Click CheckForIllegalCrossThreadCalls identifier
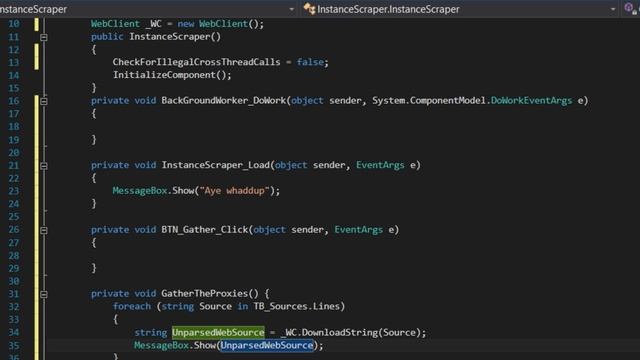Image resolution: width=640 pixels, height=360 pixels. [x=196, y=62]
